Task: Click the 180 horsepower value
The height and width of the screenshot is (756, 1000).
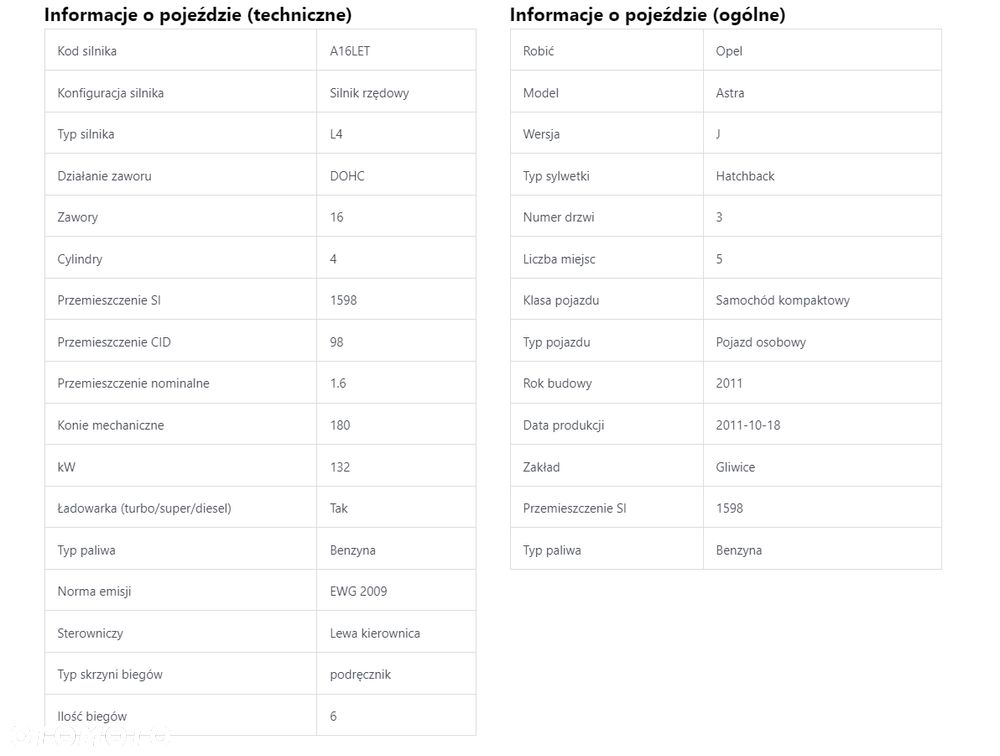Action: pyautogui.click(x=340, y=425)
